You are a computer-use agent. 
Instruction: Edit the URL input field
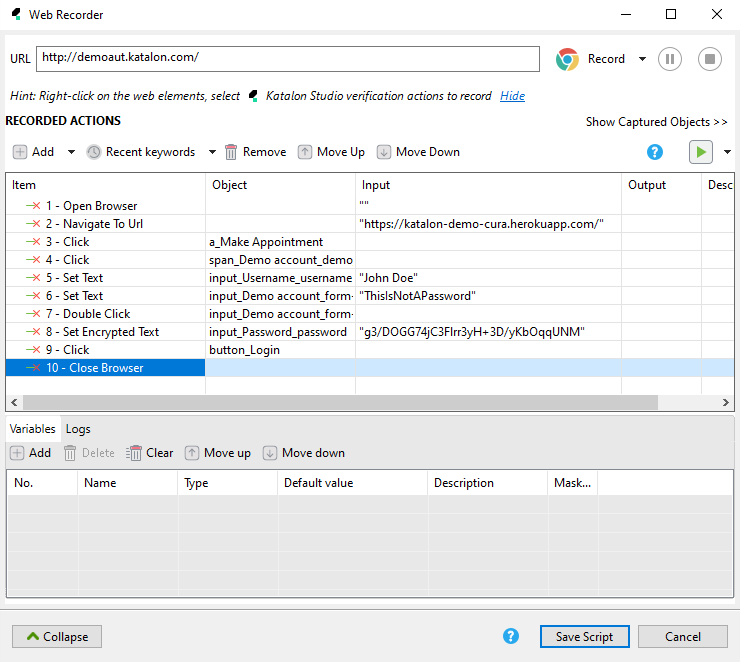pyautogui.click(x=288, y=59)
